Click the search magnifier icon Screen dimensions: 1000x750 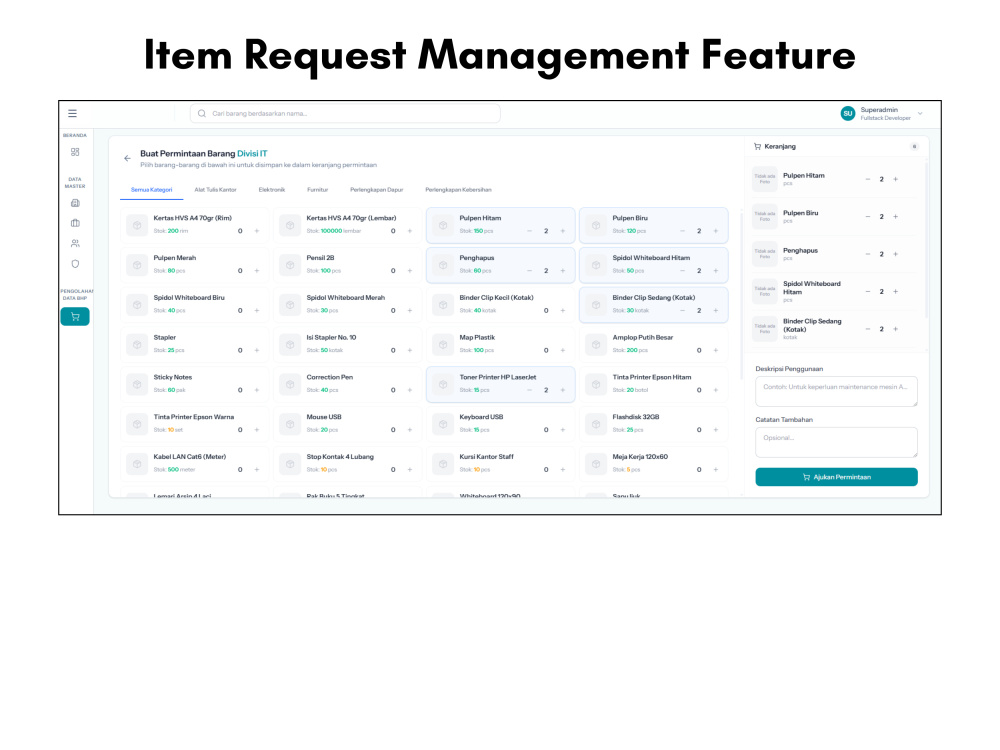[x=202, y=114]
